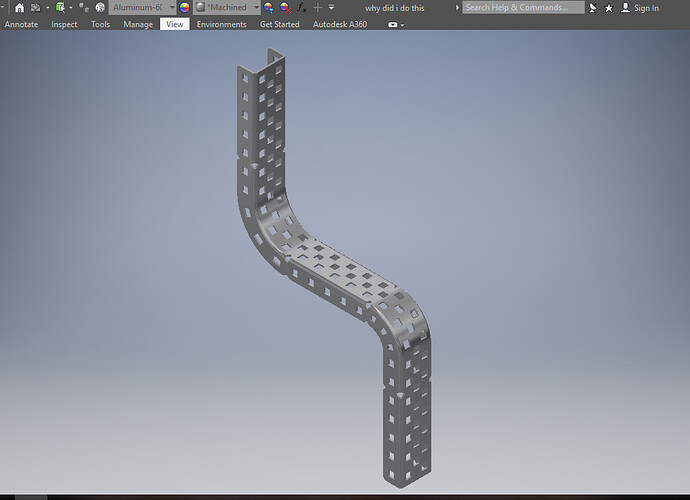Click the active View ribbon tab
The width and height of the screenshot is (690, 500).
point(175,25)
